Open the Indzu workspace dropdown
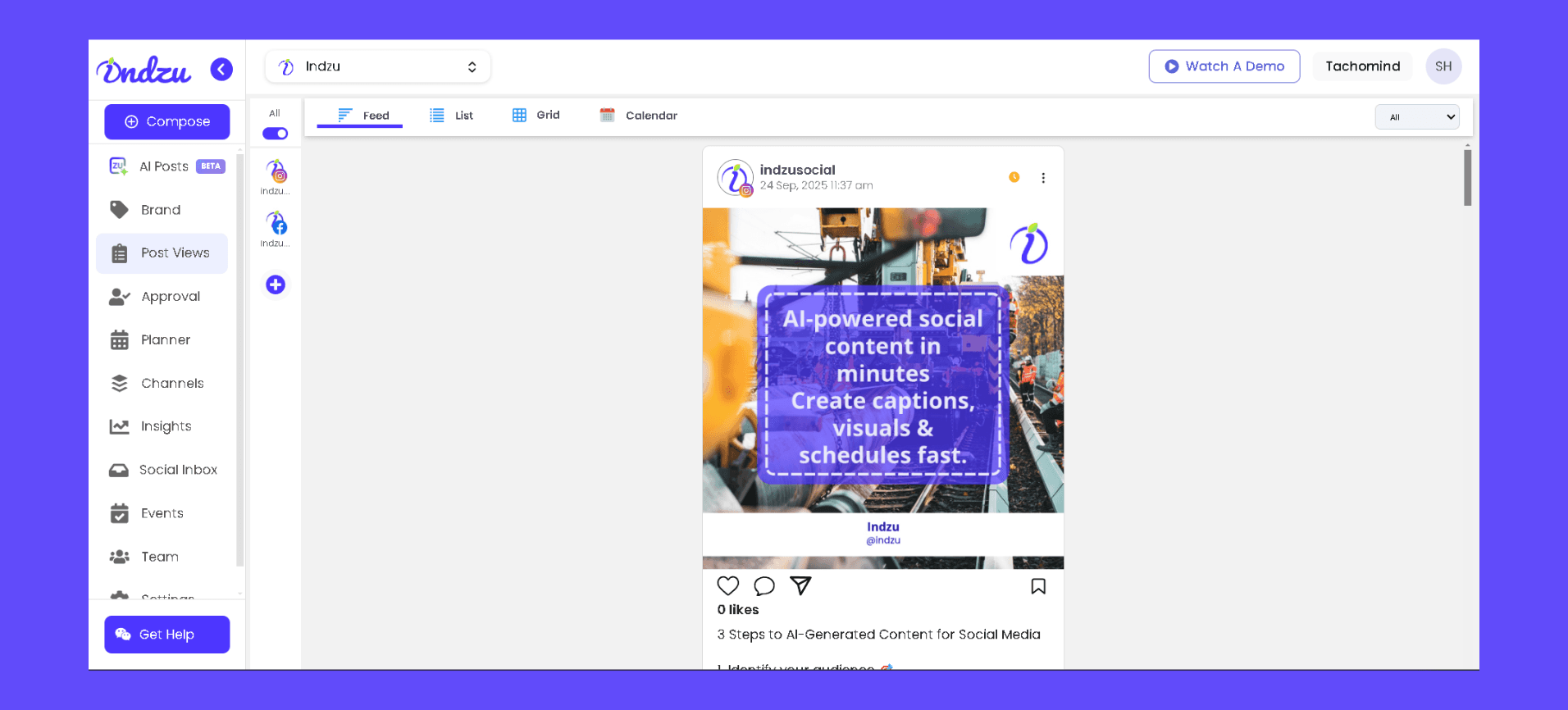This screenshot has height=710, width=1568. click(x=378, y=66)
